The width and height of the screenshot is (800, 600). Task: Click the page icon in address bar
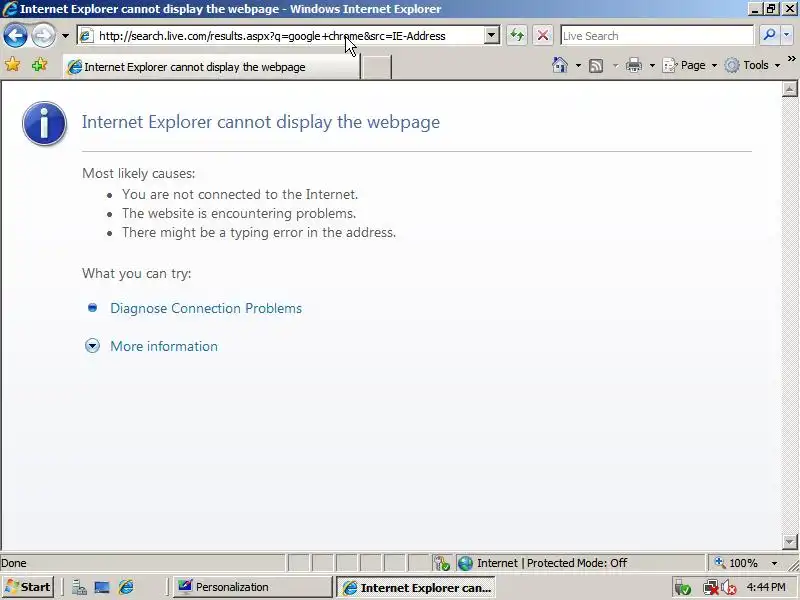tap(86, 36)
